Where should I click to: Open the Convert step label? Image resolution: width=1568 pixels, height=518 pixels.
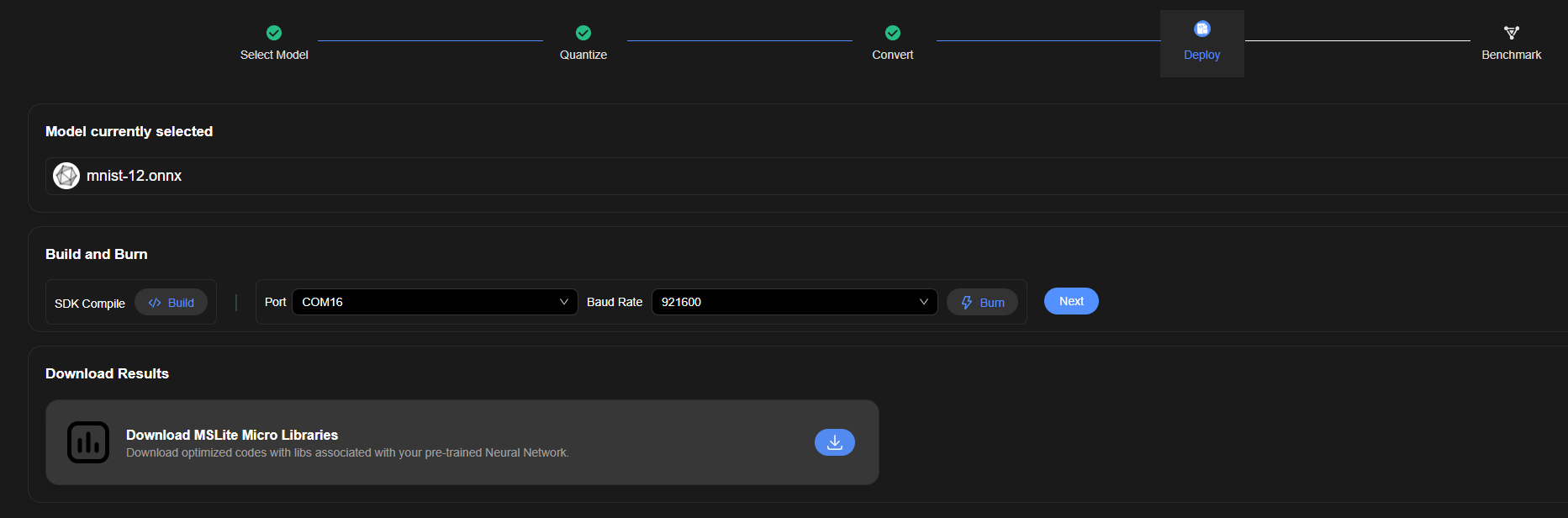(x=893, y=55)
